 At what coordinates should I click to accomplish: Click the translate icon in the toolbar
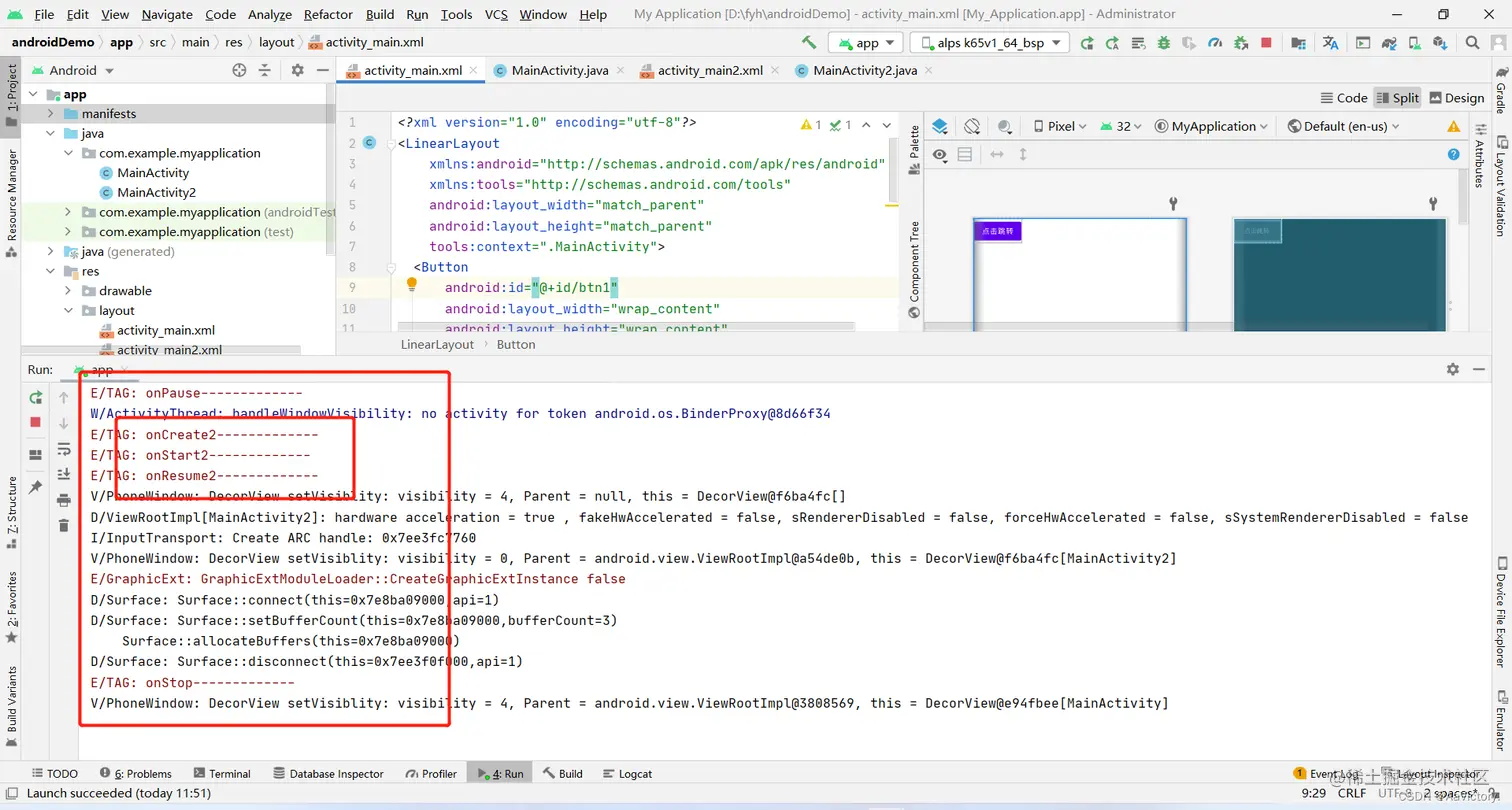click(1330, 43)
